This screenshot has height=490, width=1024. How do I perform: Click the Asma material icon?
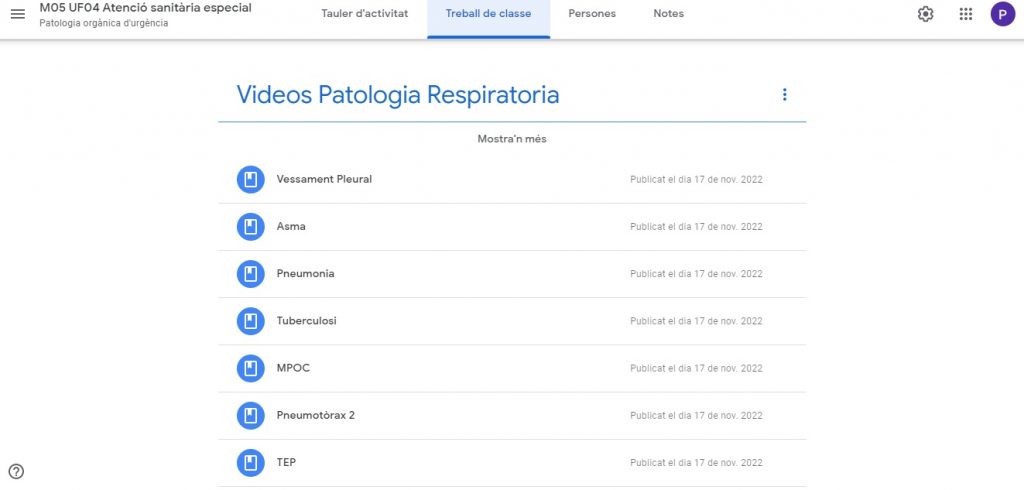click(250, 227)
